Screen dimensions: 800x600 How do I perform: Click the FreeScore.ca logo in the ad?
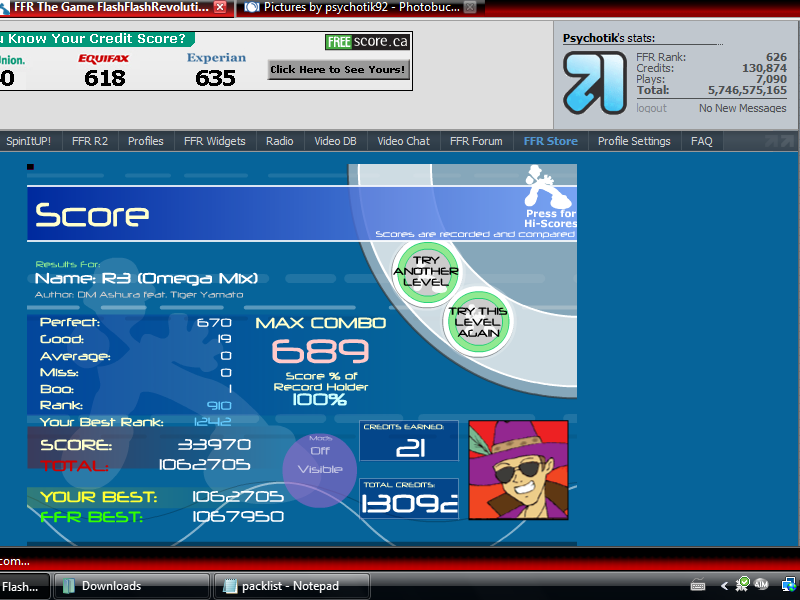pyautogui.click(x=367, y=42)
